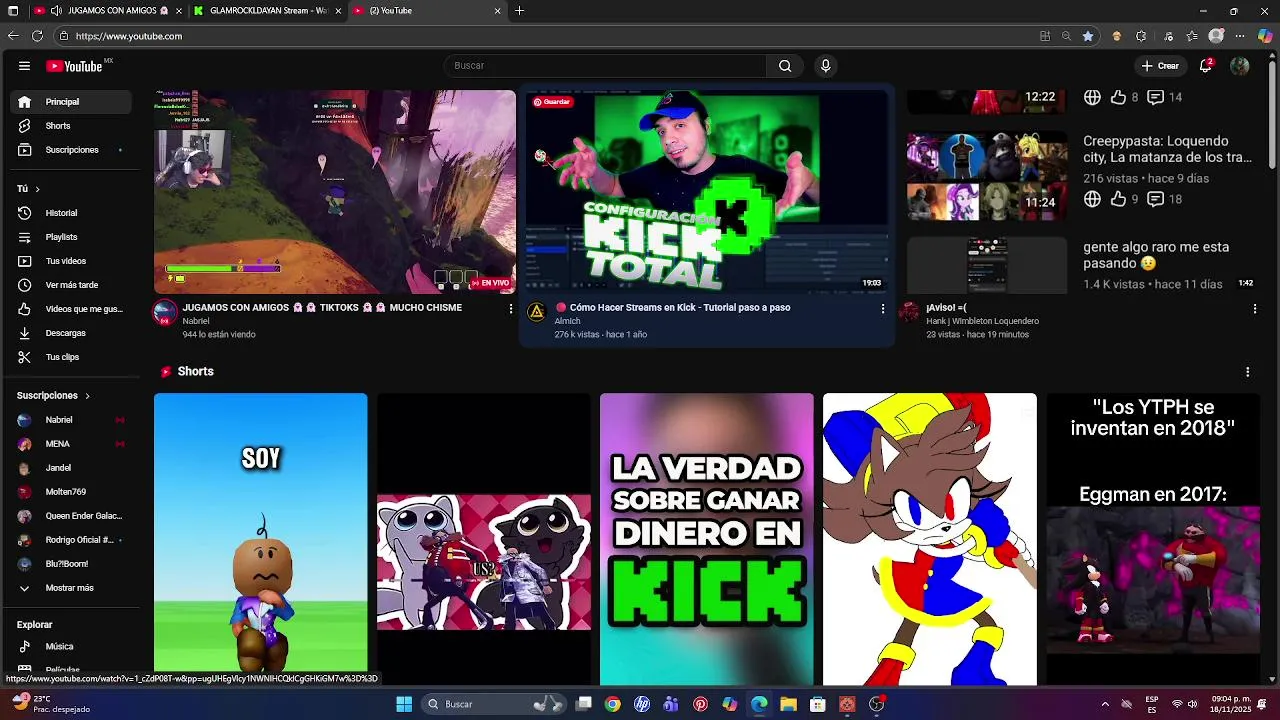Click the favorites star in address bar
This screenshot has height=720, width=1280.
click(1088, 36)
